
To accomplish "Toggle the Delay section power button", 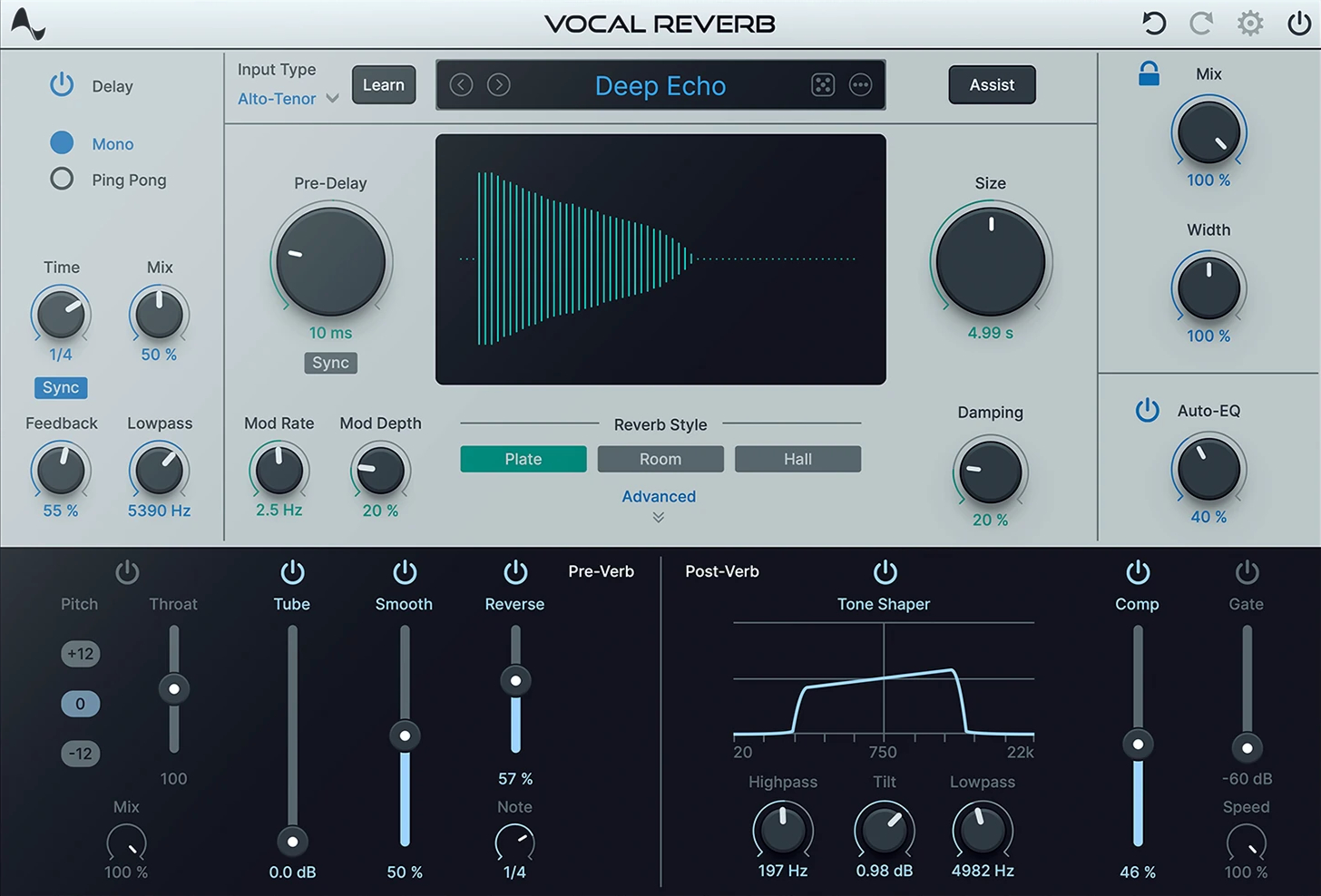I will (61, 84).
